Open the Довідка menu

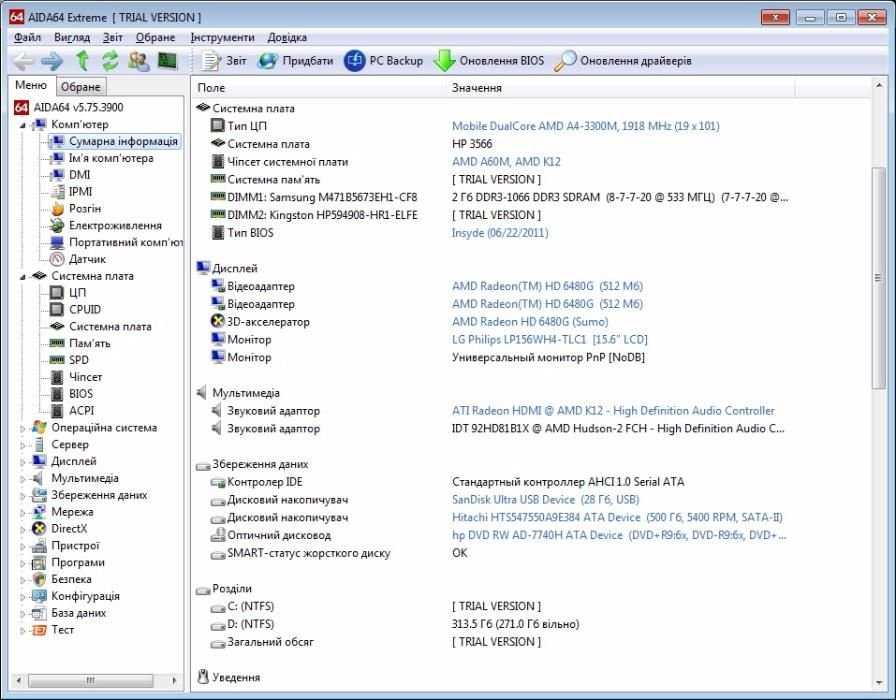[287, 37]
